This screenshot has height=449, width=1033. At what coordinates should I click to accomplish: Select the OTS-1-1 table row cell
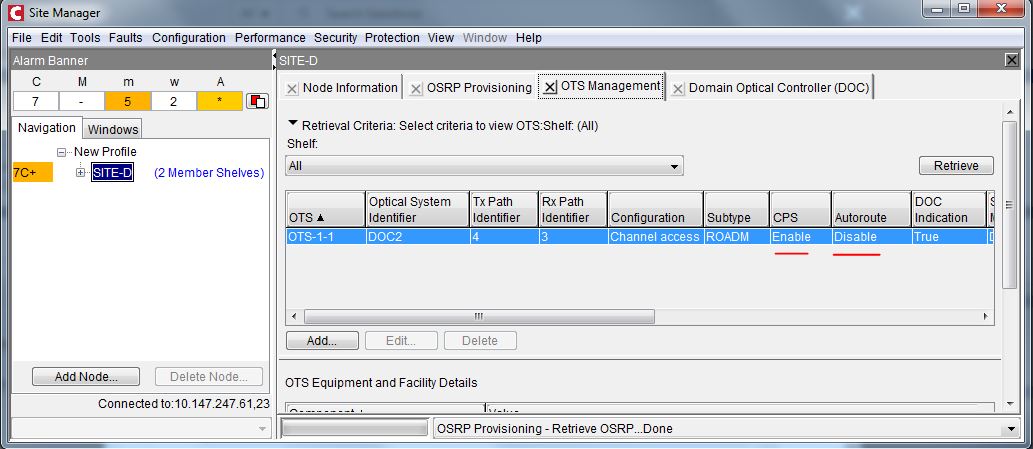(326, 236)
